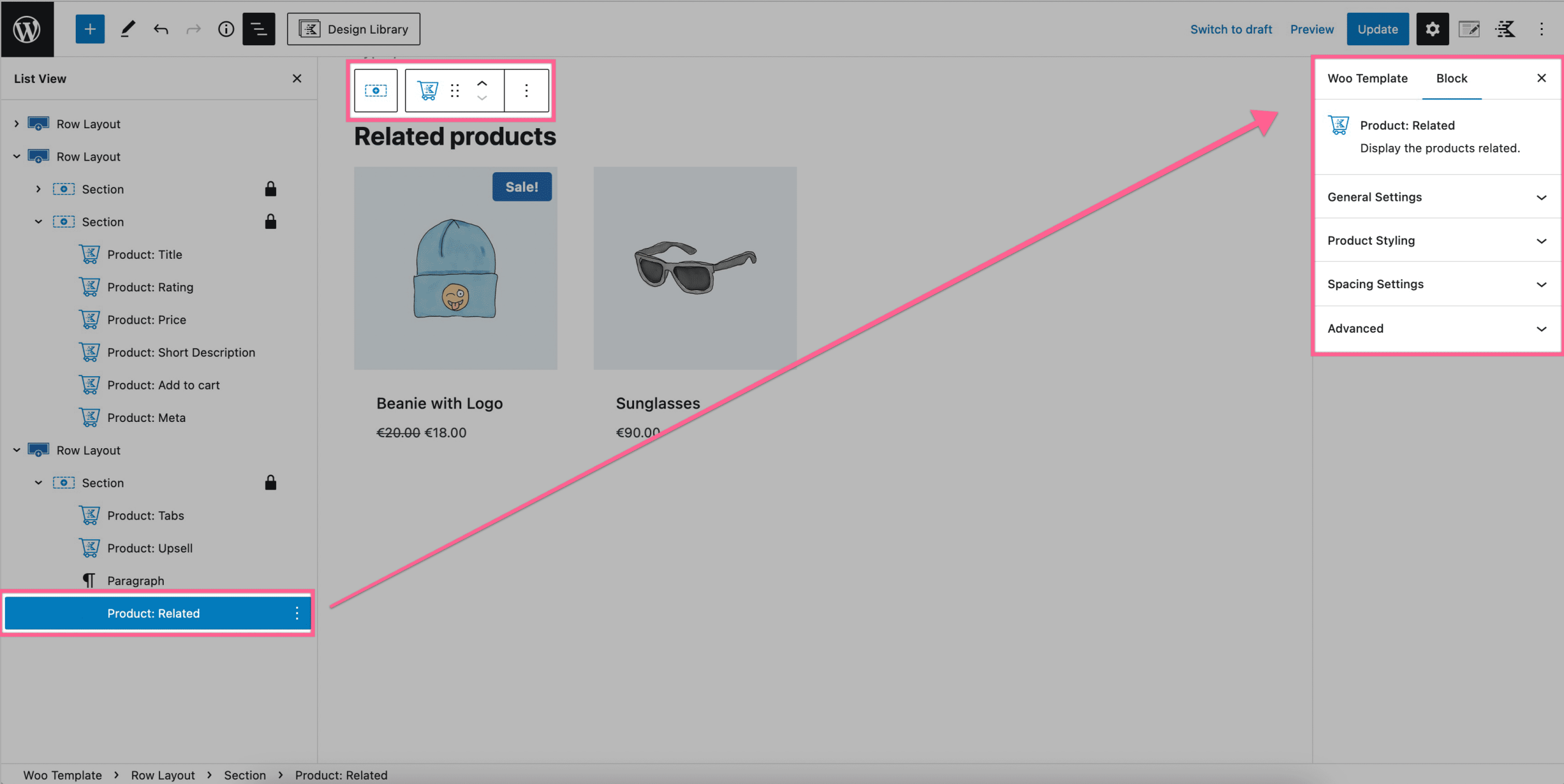Close the List View panel
Viewport: 1564px width, 784px height.
pos(297,79)
